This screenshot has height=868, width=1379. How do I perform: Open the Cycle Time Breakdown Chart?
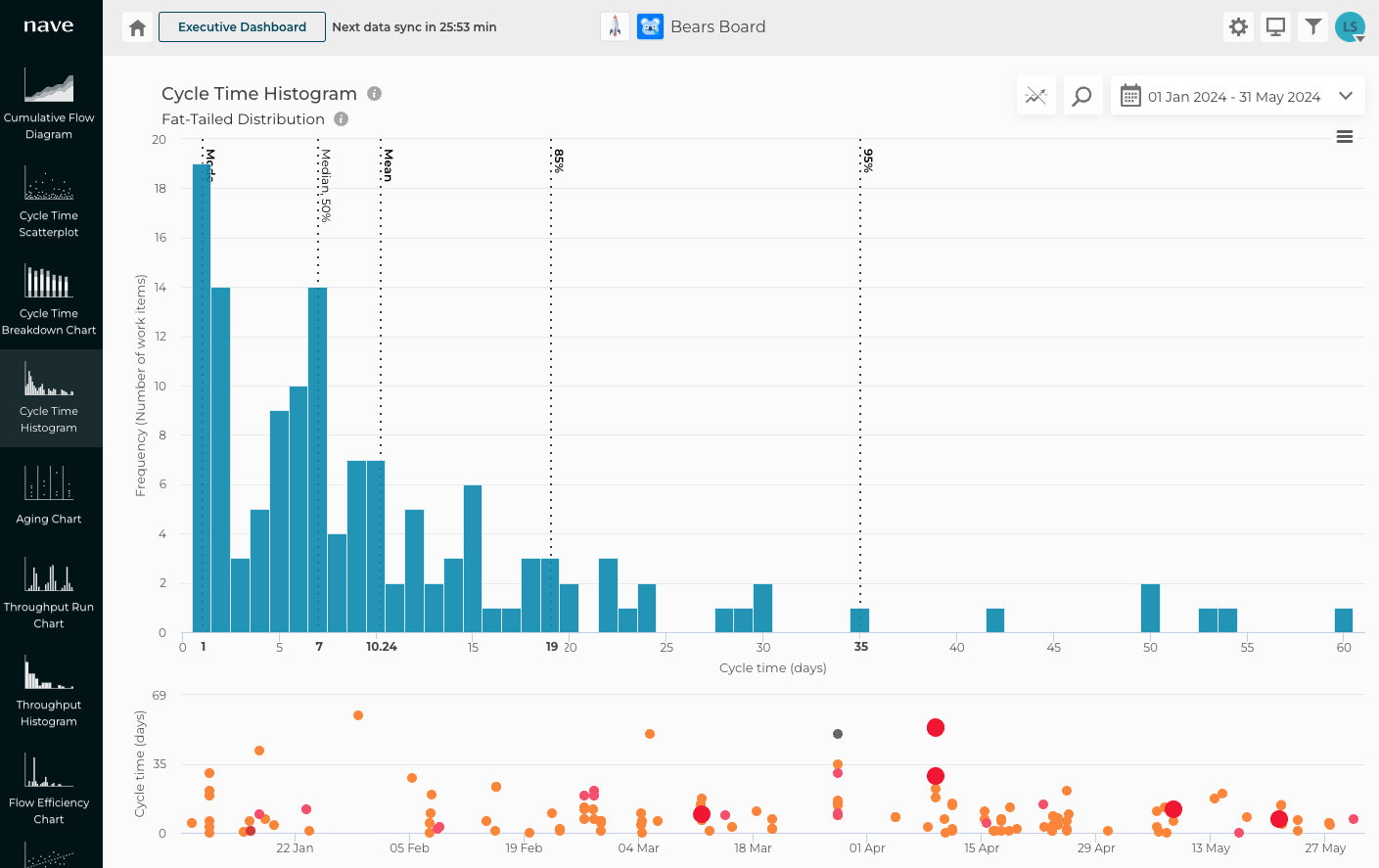tap(50, 298)
